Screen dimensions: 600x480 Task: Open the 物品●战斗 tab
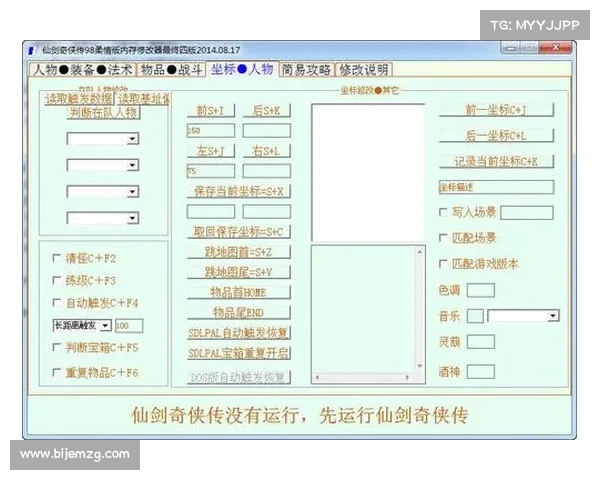pyautogui.click(x=171, y=70)
